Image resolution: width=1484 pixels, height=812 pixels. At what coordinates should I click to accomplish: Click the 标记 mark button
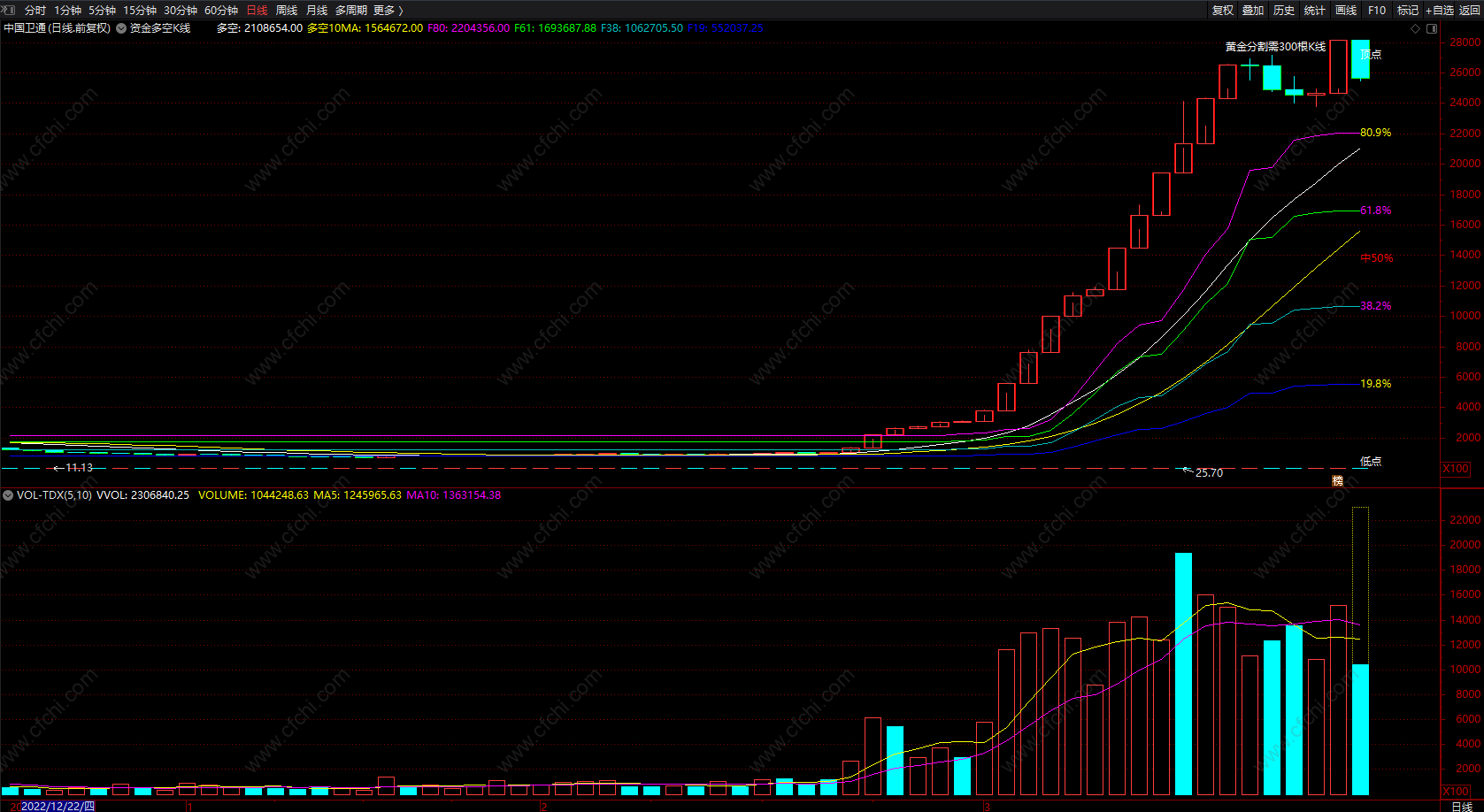click(1408, 11)
